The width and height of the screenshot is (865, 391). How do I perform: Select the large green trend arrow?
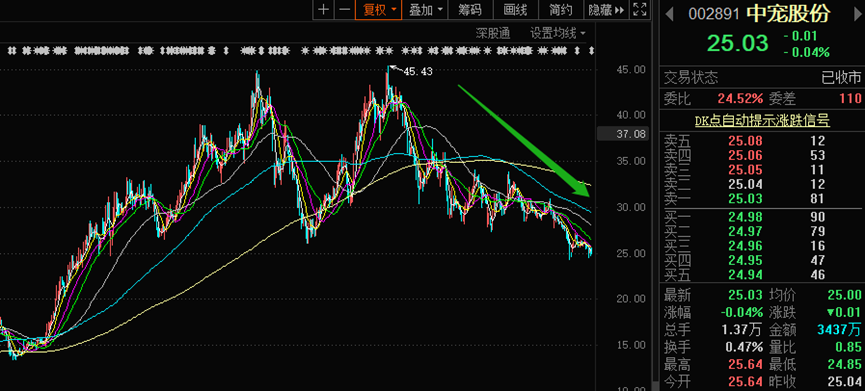[x=525, y=141]
